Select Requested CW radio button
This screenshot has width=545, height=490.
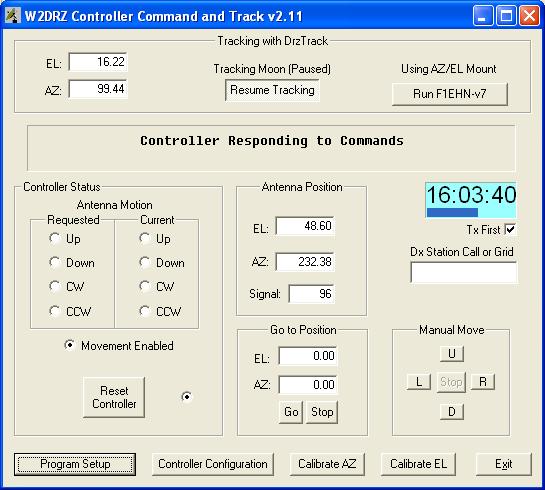click(x=55, y=287)
